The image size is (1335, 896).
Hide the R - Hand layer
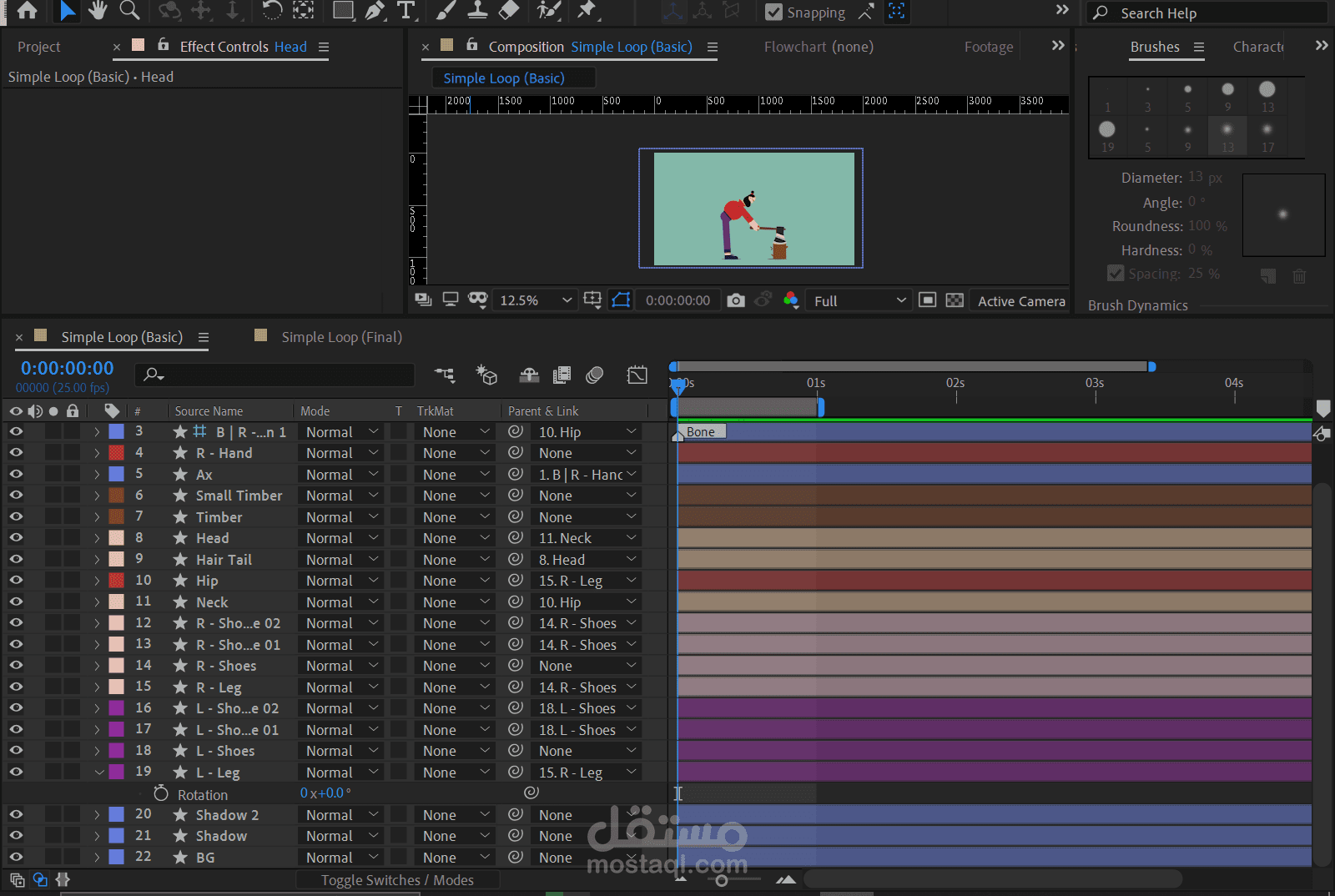(x=16, y=453)
